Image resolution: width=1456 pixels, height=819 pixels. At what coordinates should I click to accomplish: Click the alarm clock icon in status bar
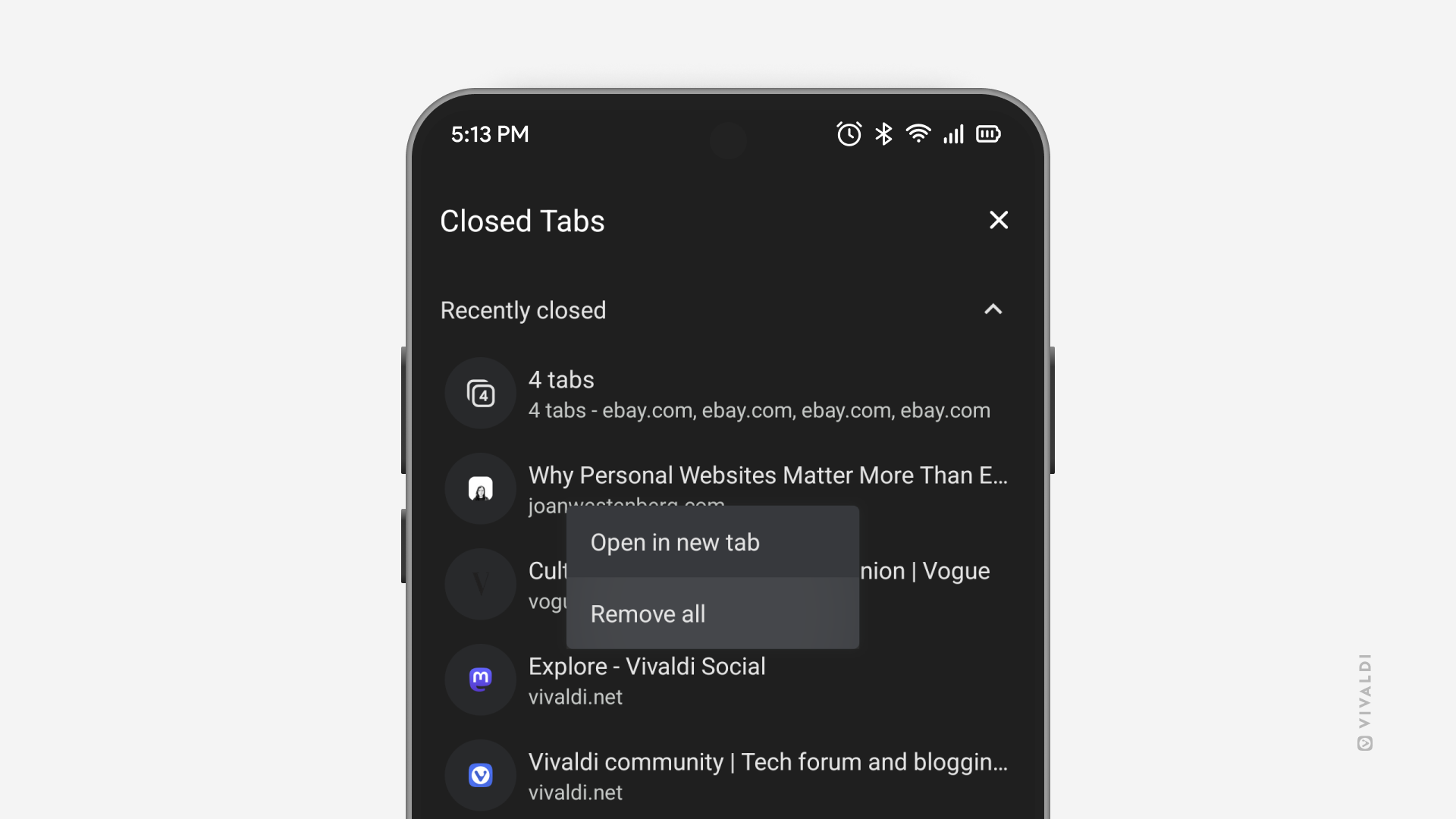pyautogui.click(x=849, y=134)
